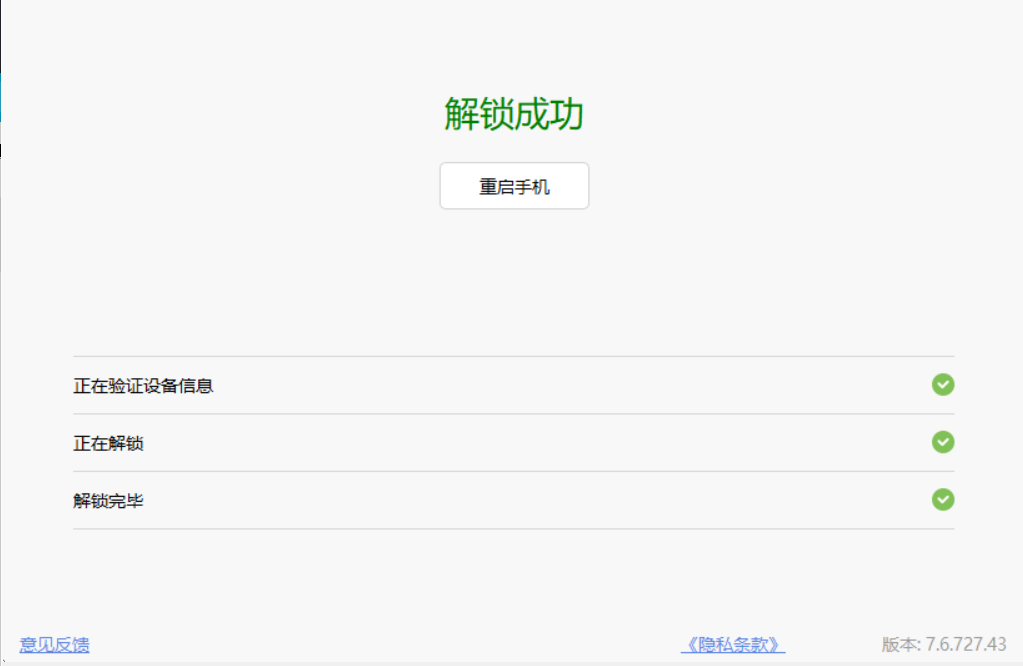Click green checkmark beside 解锁完毕
Image resolution: width=1023 pixels, height=666 pixels.
(x=943, y=500)
